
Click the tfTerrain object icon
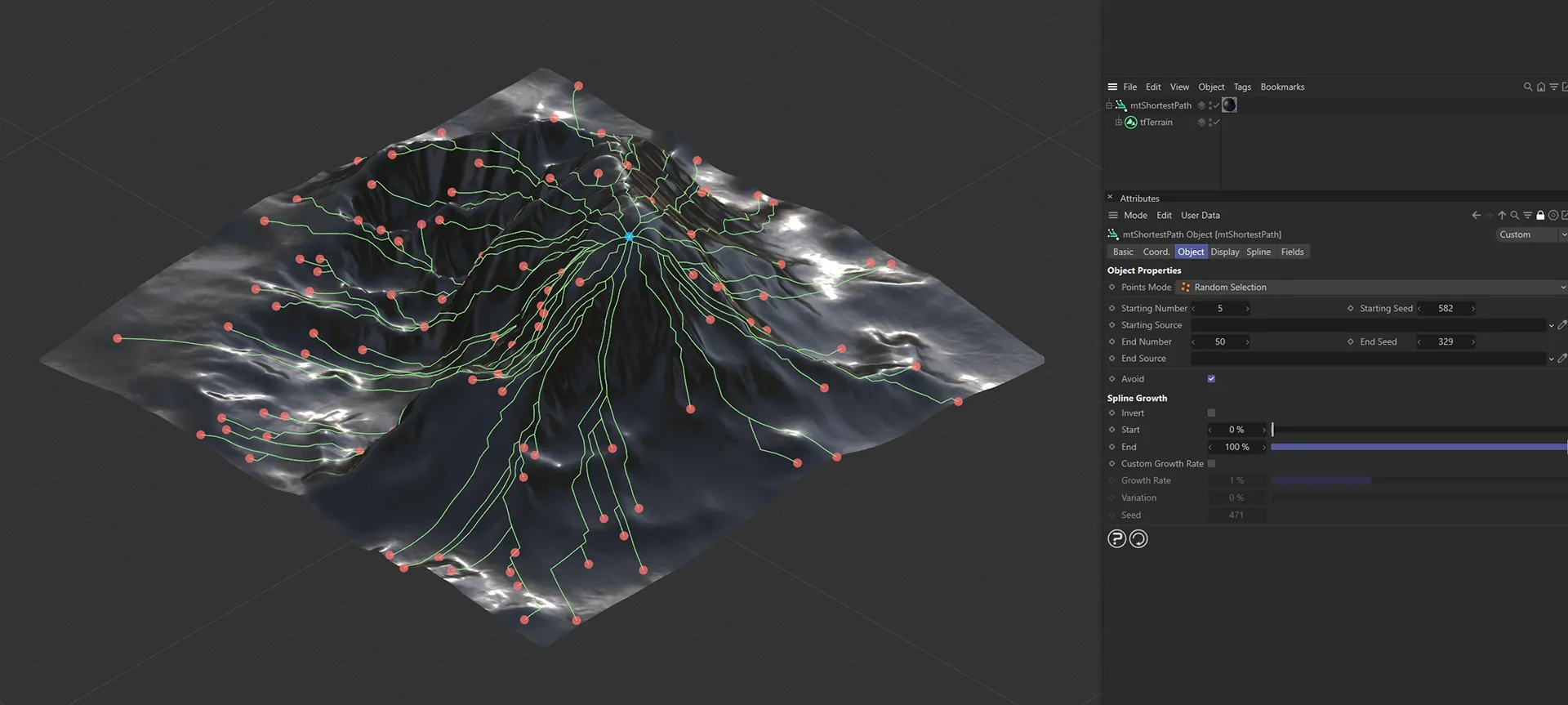[x=1131, y=123]
